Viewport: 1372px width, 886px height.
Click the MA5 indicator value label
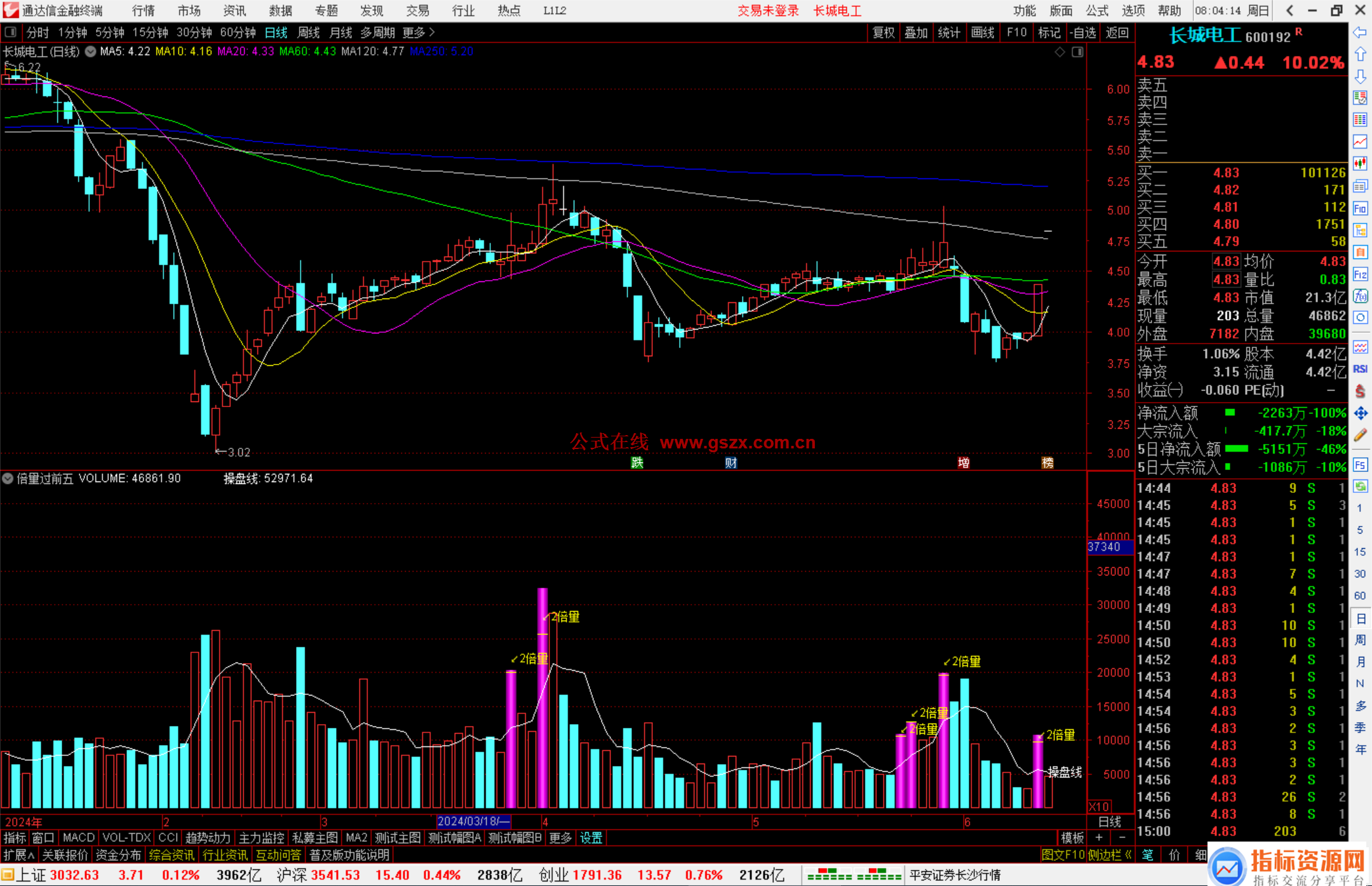125,51
